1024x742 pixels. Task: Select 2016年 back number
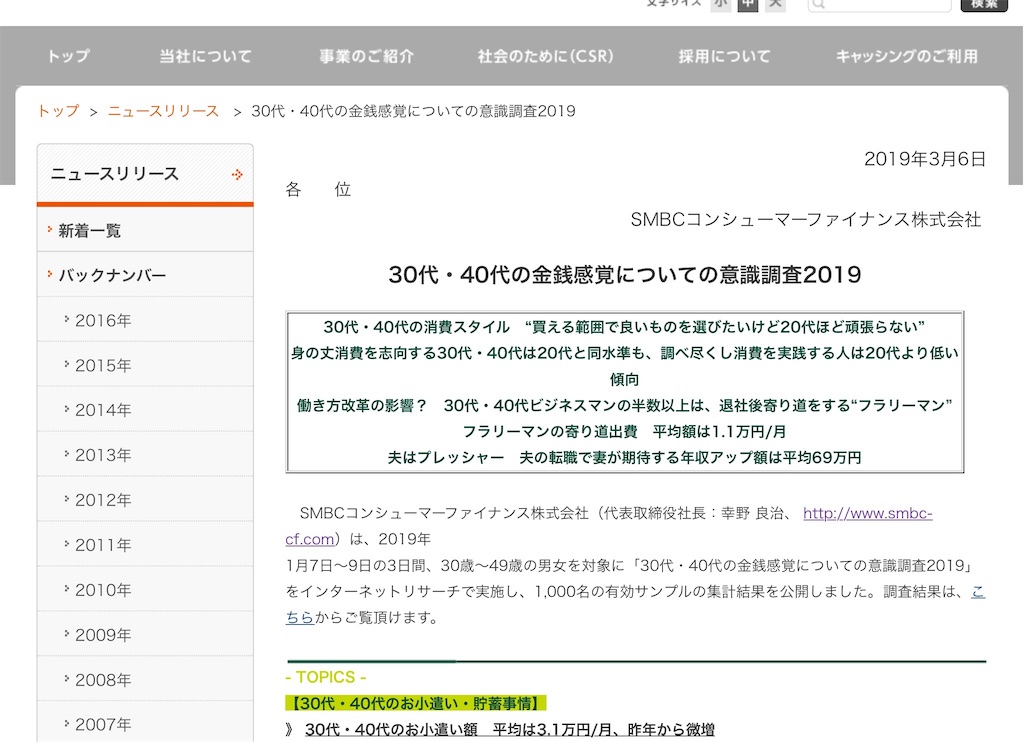click(x=145, y=320)
